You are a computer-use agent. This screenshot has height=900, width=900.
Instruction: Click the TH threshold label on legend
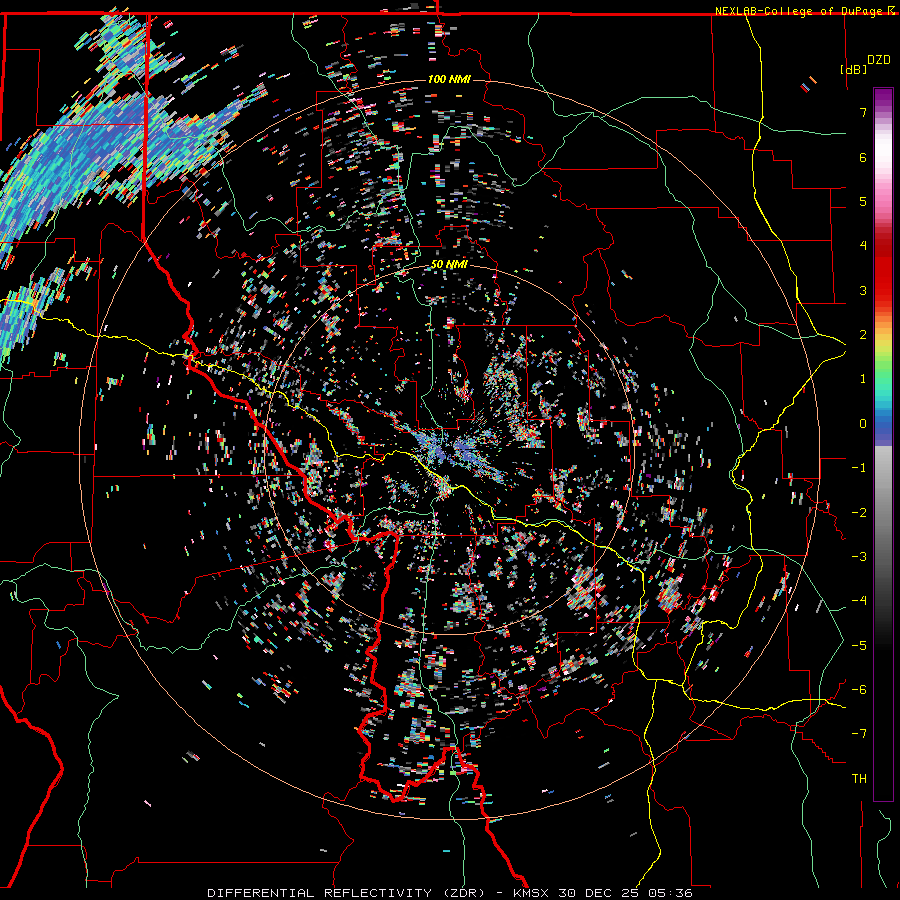(x=859, y=779)
